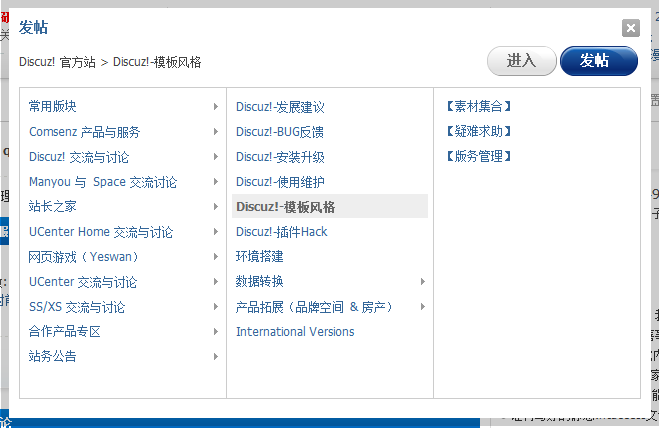659x428 pixels.
Task: Expand the arrow beside Discuz! 交流与讨论
Action: point(216,156)
